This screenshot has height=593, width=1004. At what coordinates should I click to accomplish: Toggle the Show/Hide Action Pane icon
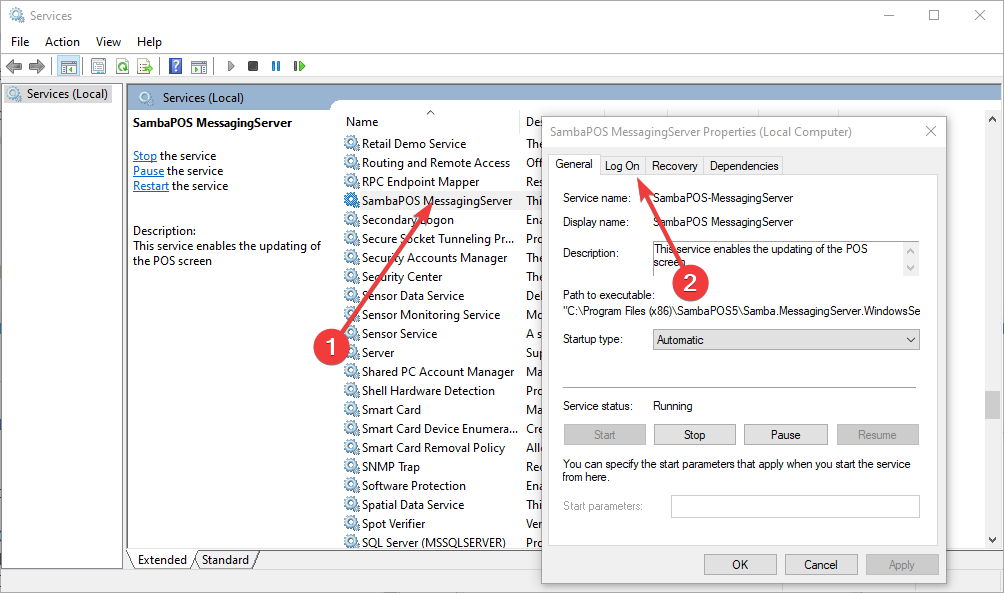199,66
